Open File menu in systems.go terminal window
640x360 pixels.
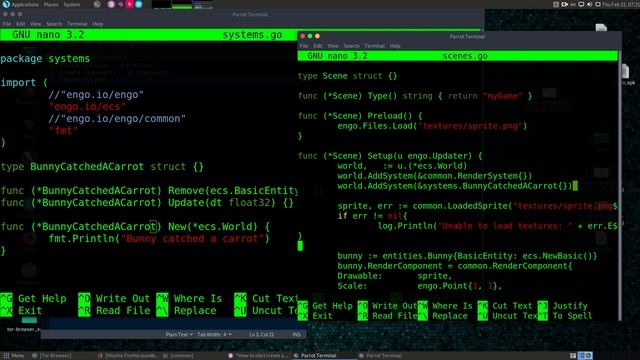pyautogui.click(x=7, y=24)
